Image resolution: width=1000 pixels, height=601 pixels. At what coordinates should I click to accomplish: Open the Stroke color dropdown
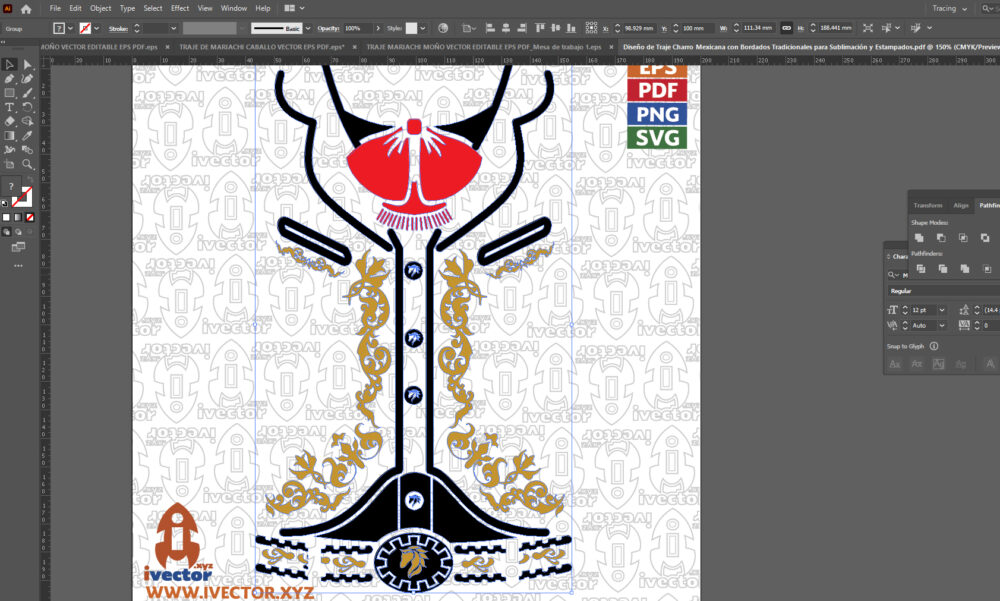coord(96,28)
